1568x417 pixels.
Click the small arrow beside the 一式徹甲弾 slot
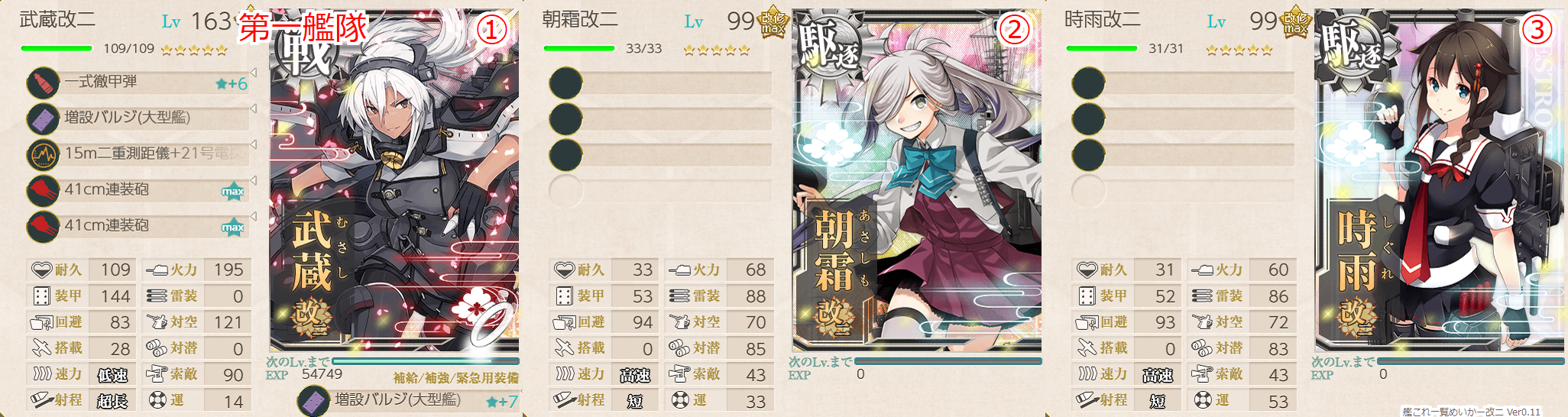pyautogui.click(x=253, y=73)
